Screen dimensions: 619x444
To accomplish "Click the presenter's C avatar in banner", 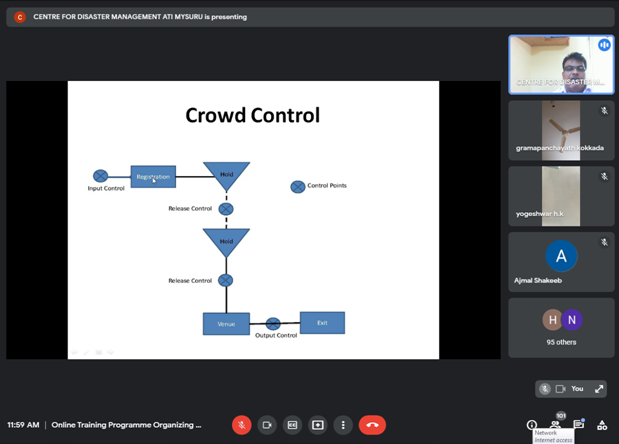I will click(20, 17).
